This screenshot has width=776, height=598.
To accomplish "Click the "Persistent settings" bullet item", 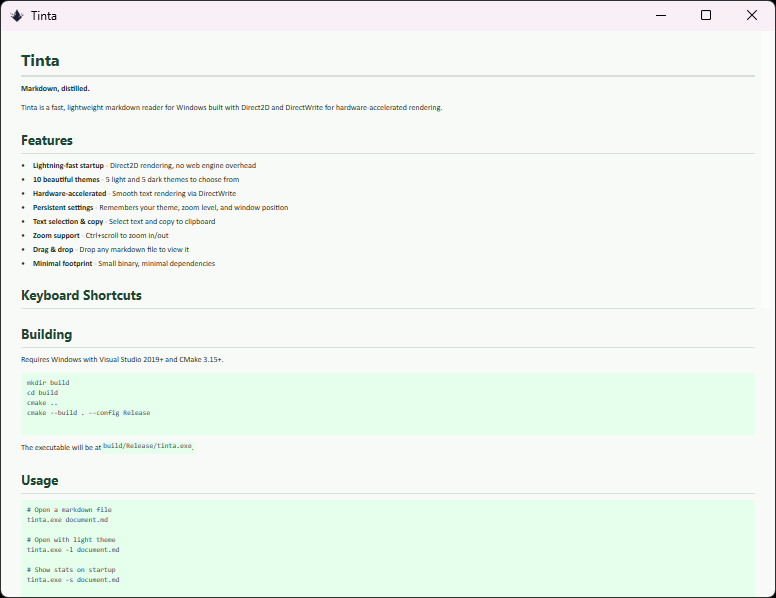I will pyautogui.click(x=63, y=207).
